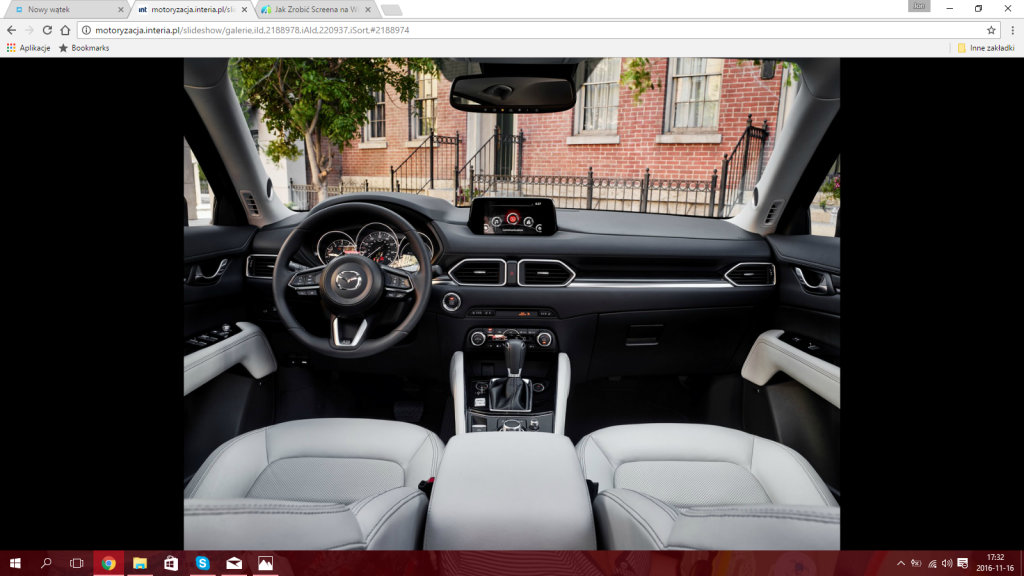Show hidden system tray icons
The width and height of the screenshot is (1024, 576).
[x=901, y=563]
